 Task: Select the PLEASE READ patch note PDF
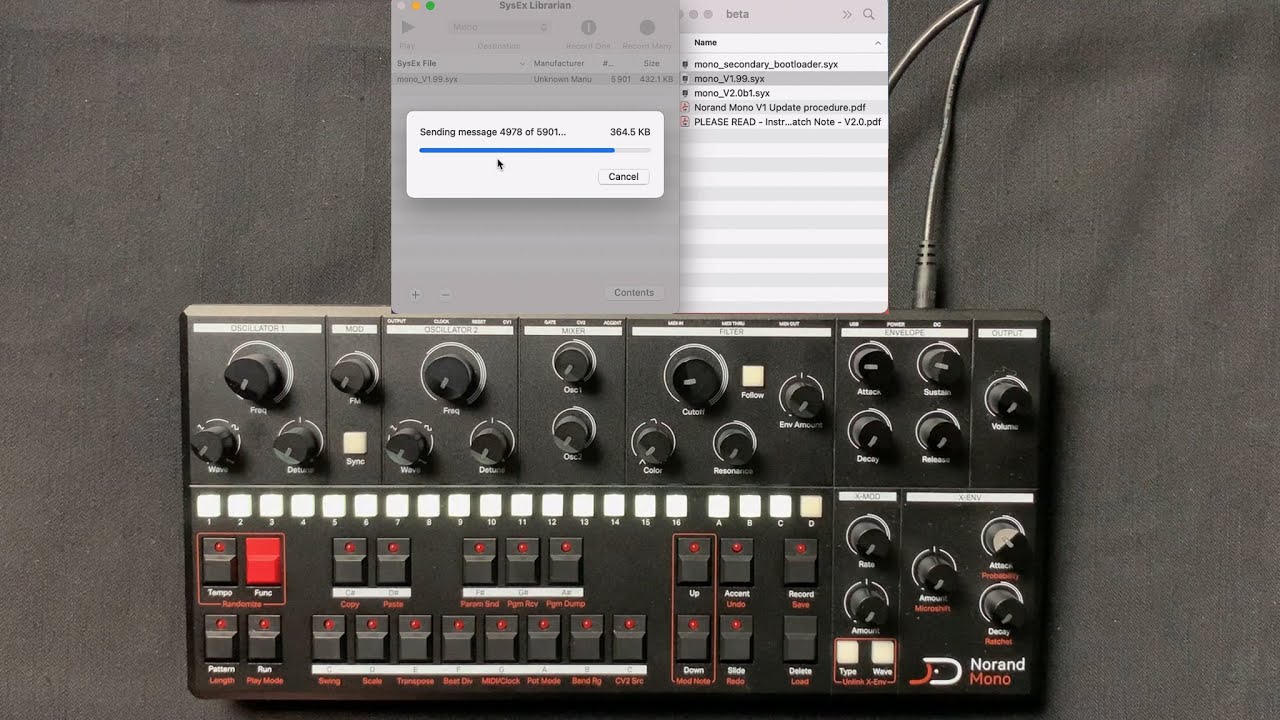click(786, 122)
